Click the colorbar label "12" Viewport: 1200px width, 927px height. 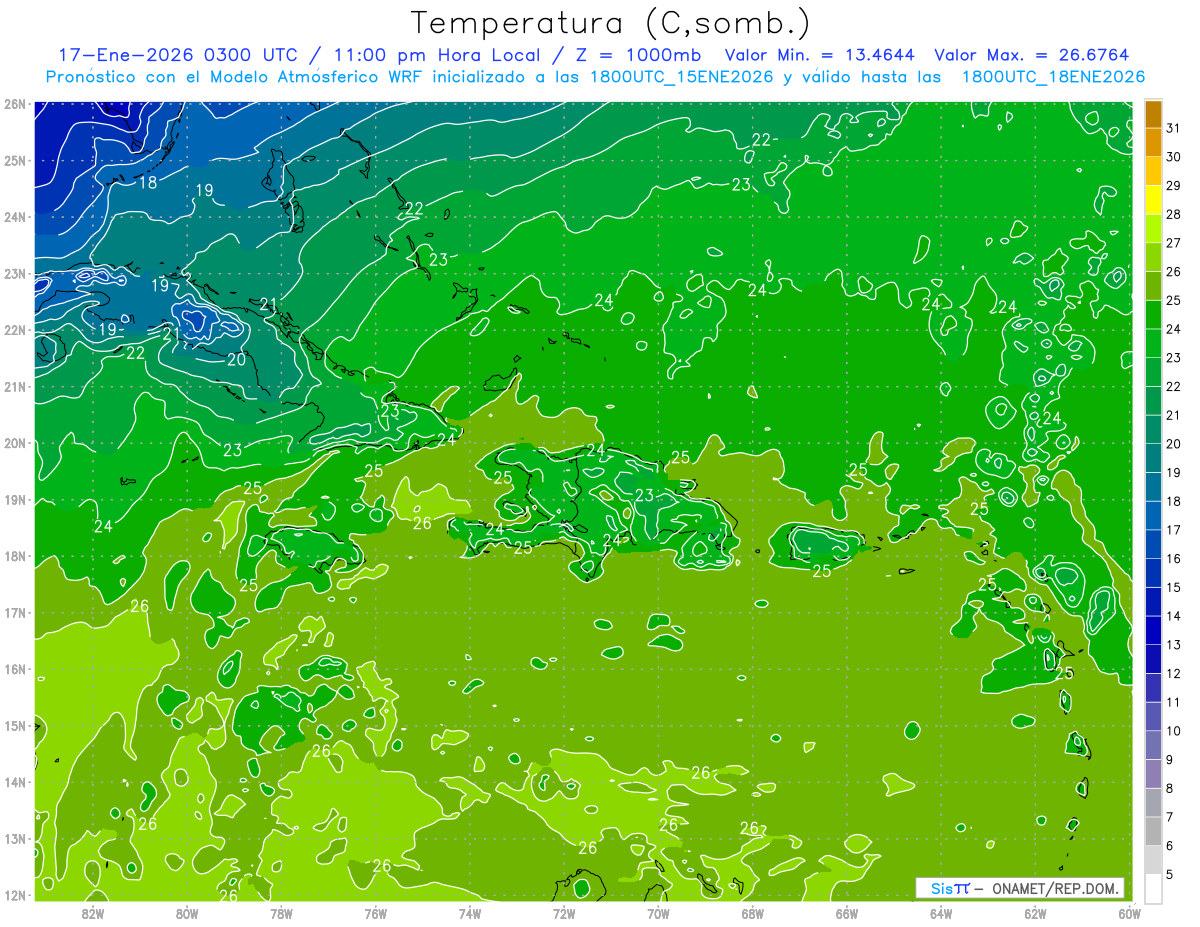(x=1174, y=673)
